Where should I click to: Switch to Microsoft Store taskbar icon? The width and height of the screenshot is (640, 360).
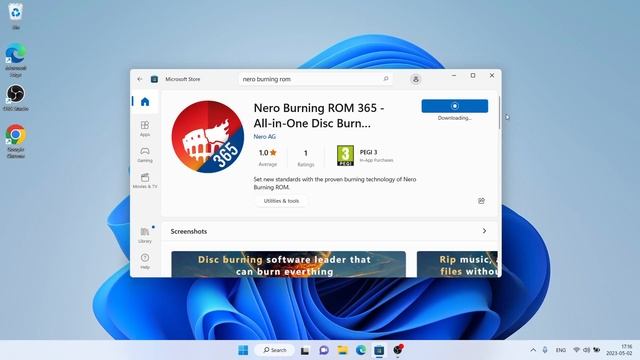[x=379, y=350]
